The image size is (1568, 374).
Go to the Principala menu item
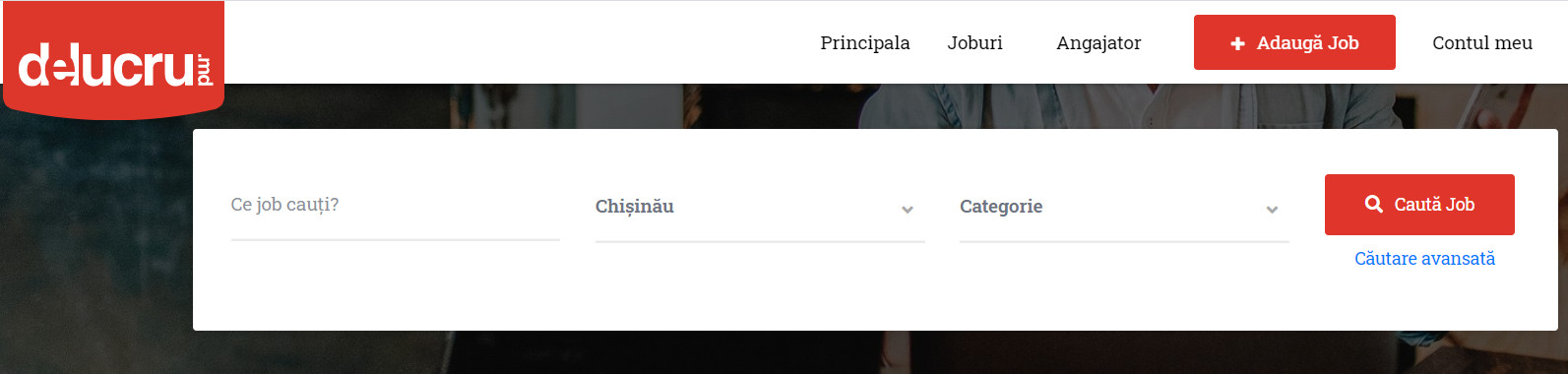click(865, 42)
